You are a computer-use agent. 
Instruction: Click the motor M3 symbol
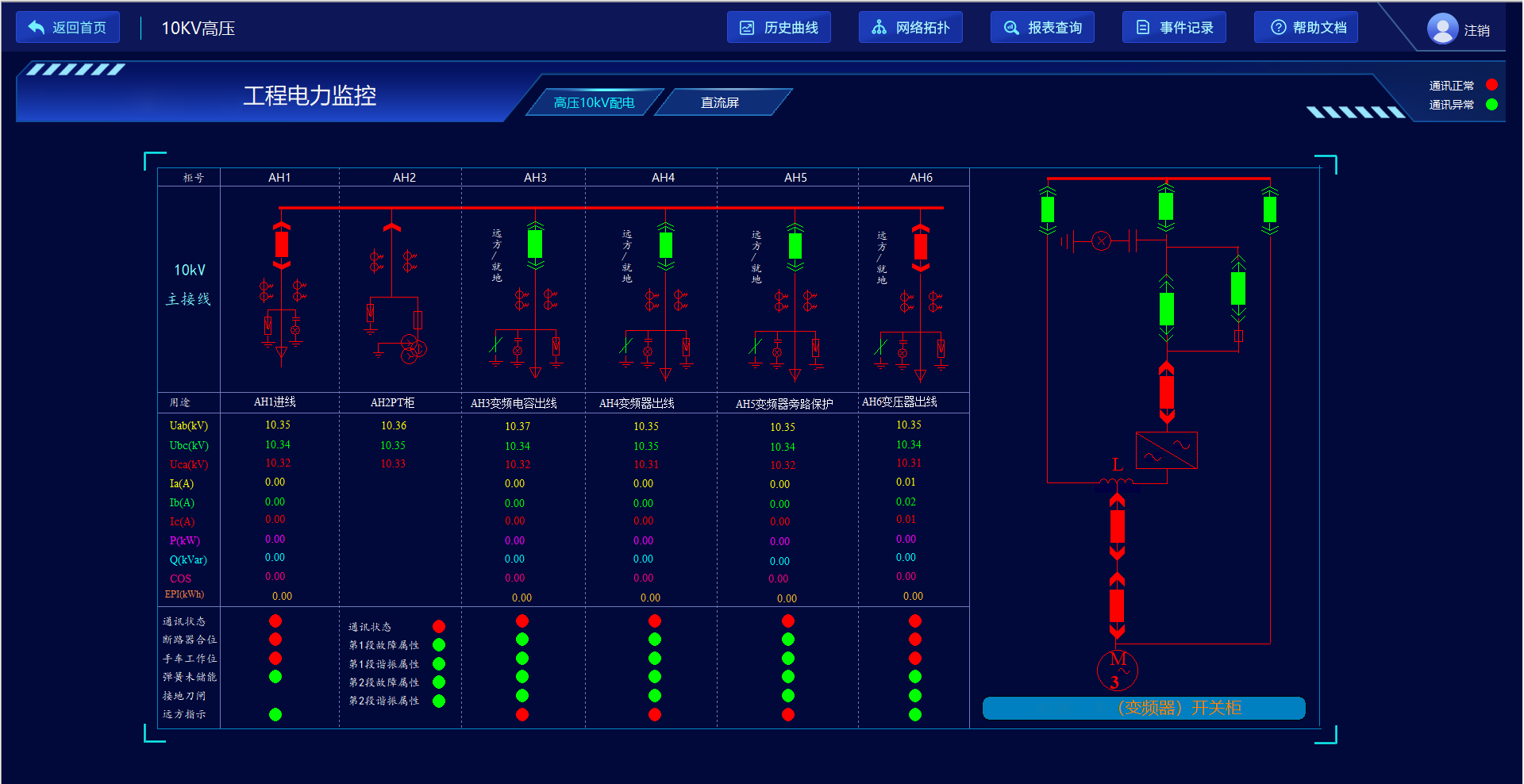[x=1117, y=671]
